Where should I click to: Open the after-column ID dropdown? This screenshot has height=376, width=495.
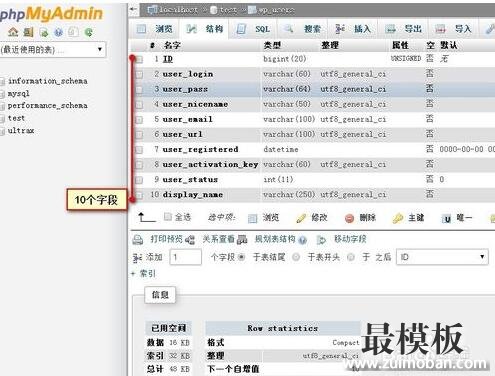click(x=442, y=257)
